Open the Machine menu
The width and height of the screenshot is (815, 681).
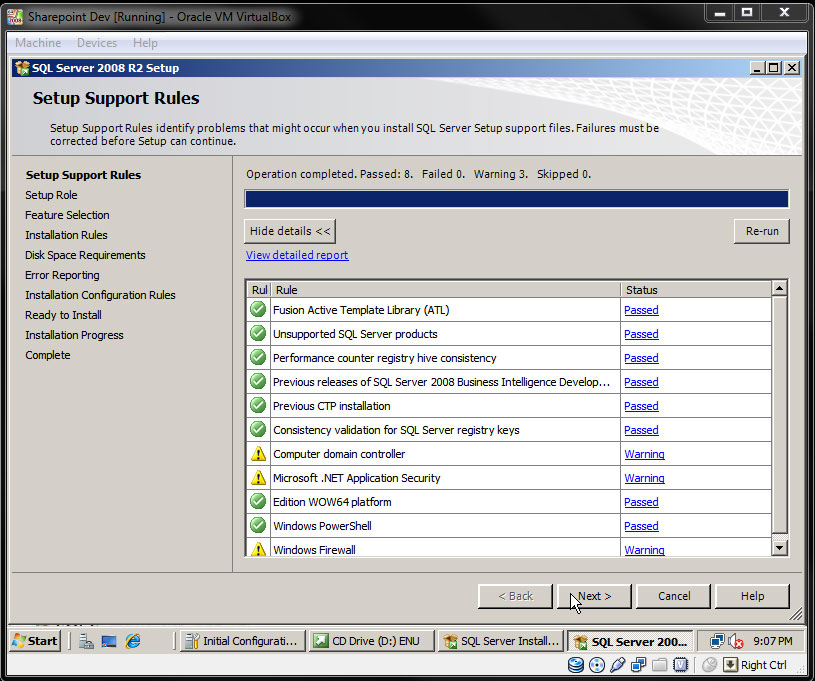38,43
